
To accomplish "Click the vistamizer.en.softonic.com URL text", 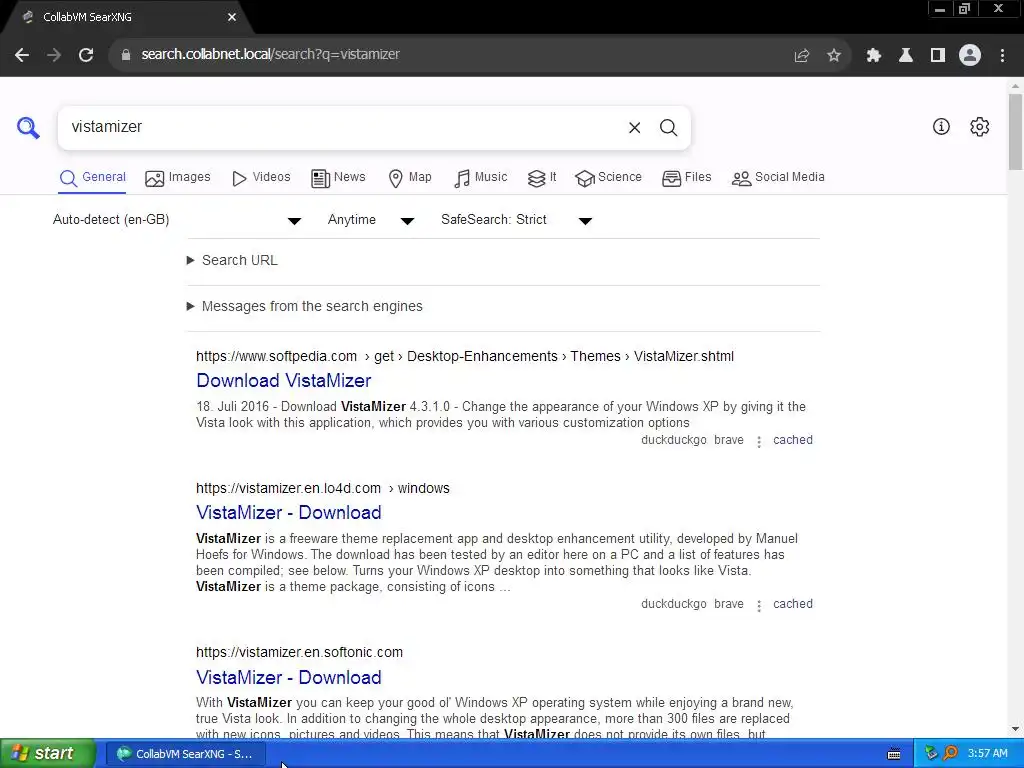I will pos(299,652).
